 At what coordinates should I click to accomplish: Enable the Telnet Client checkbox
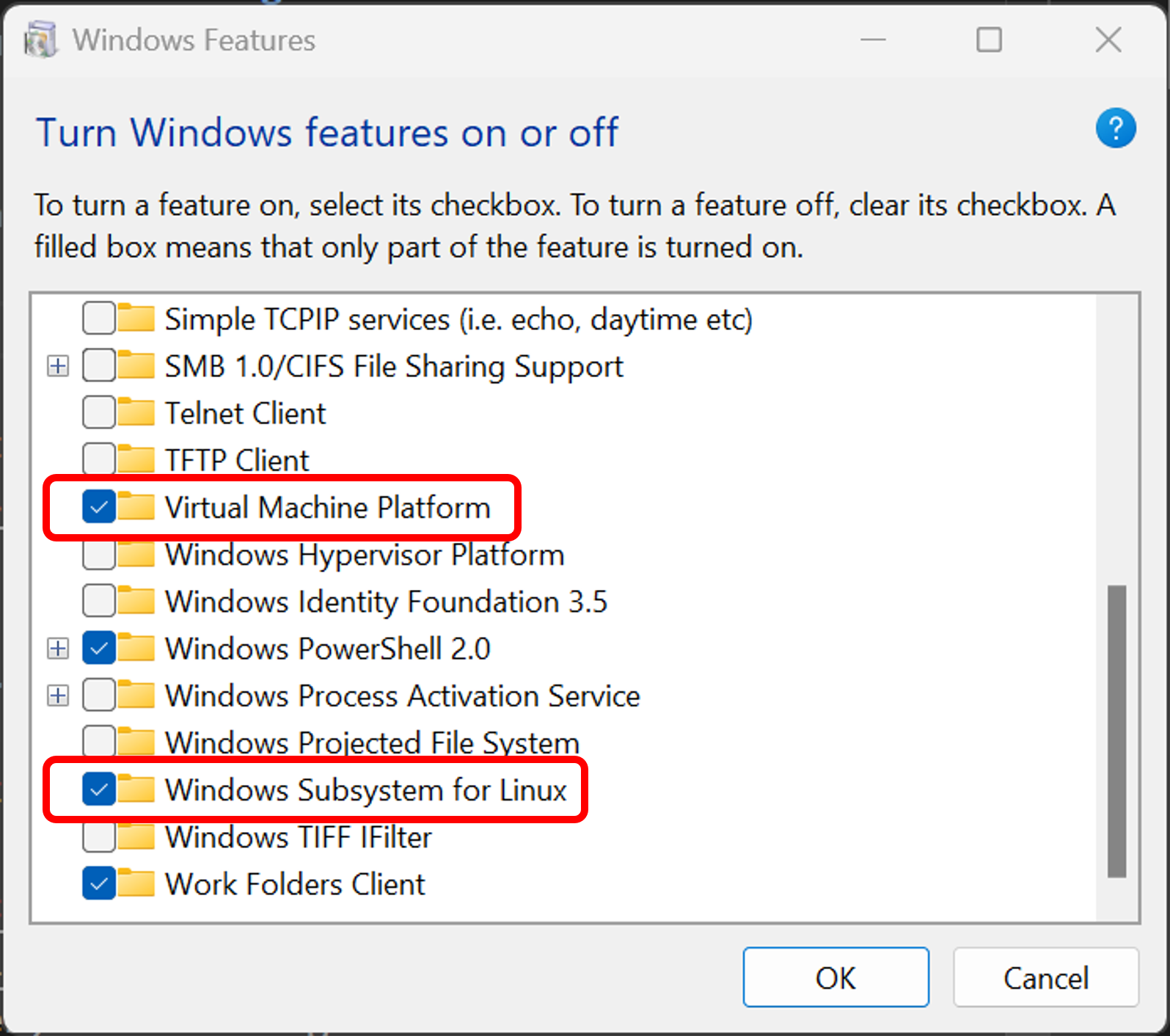[x=99, y=412]
